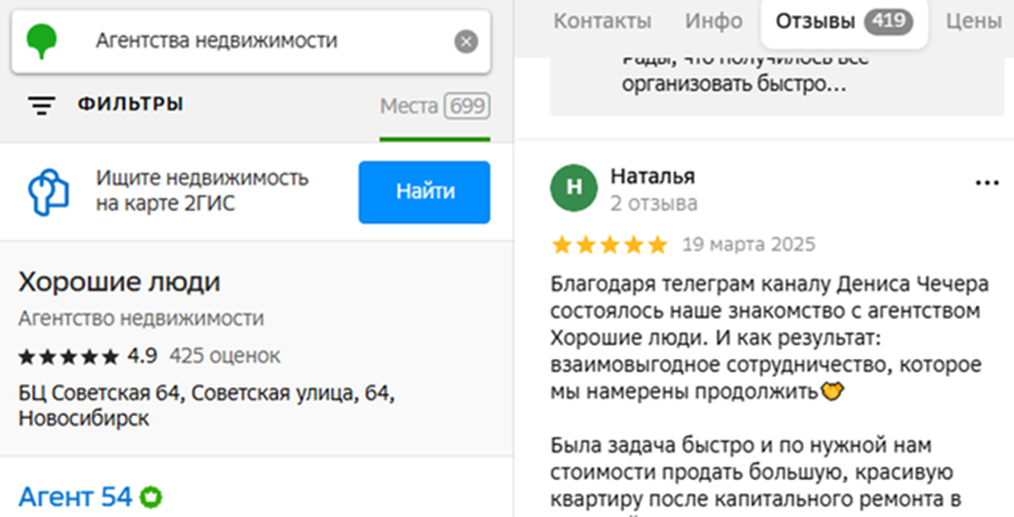Clear the search field with the X
The image size is (1014, 517).
466,41
